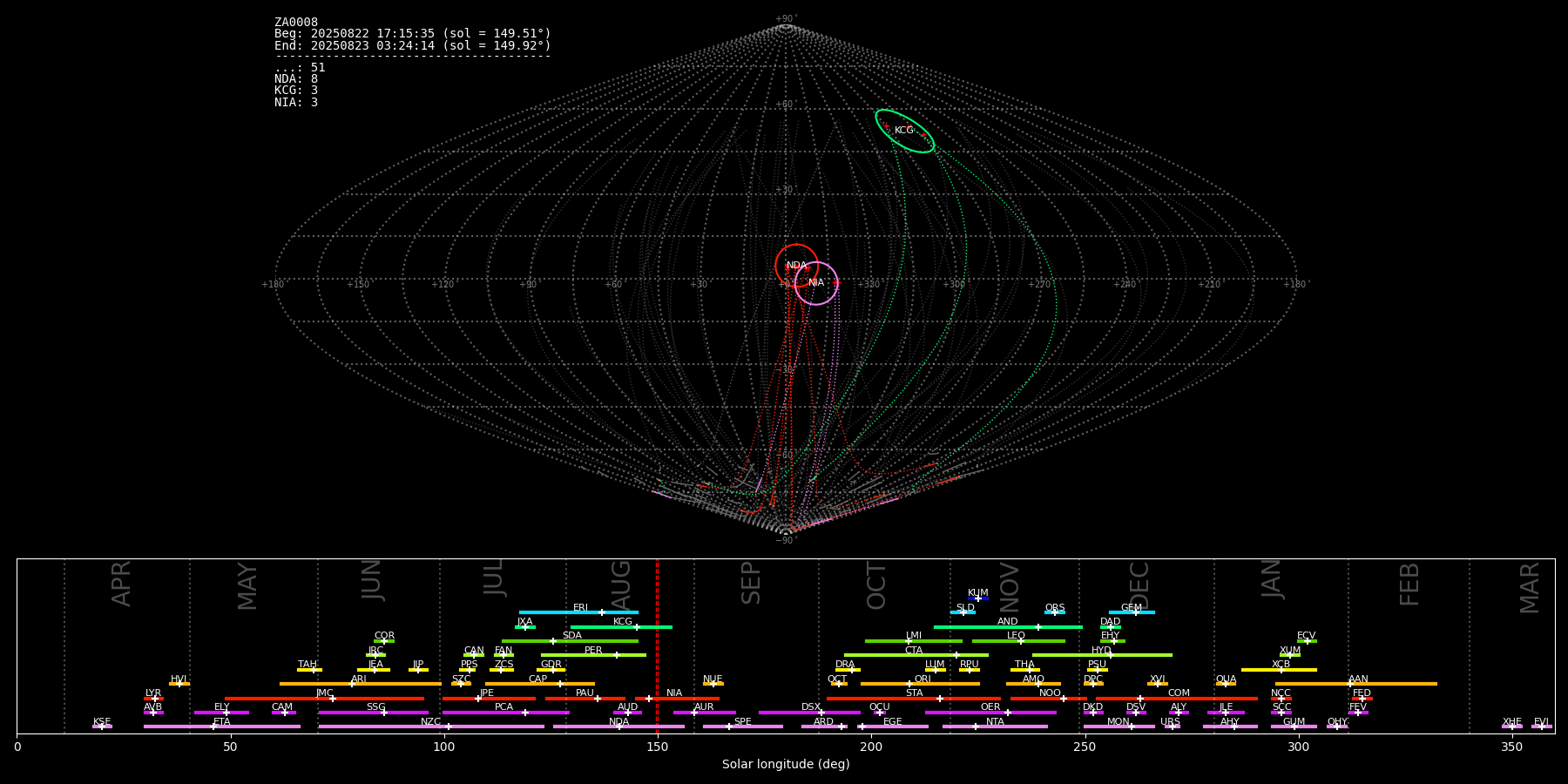Click the 150 tick label on axis
The height and width of the screenshot is (784, 1568).
pyautogui.click(x=658, y=747)
